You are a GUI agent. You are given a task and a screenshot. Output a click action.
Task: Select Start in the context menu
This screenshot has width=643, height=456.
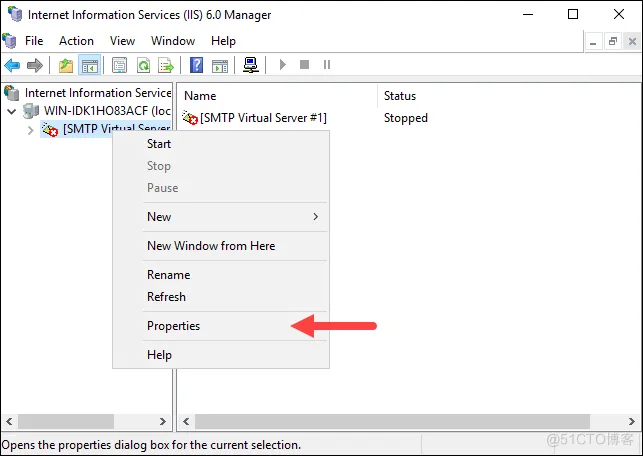159,144
